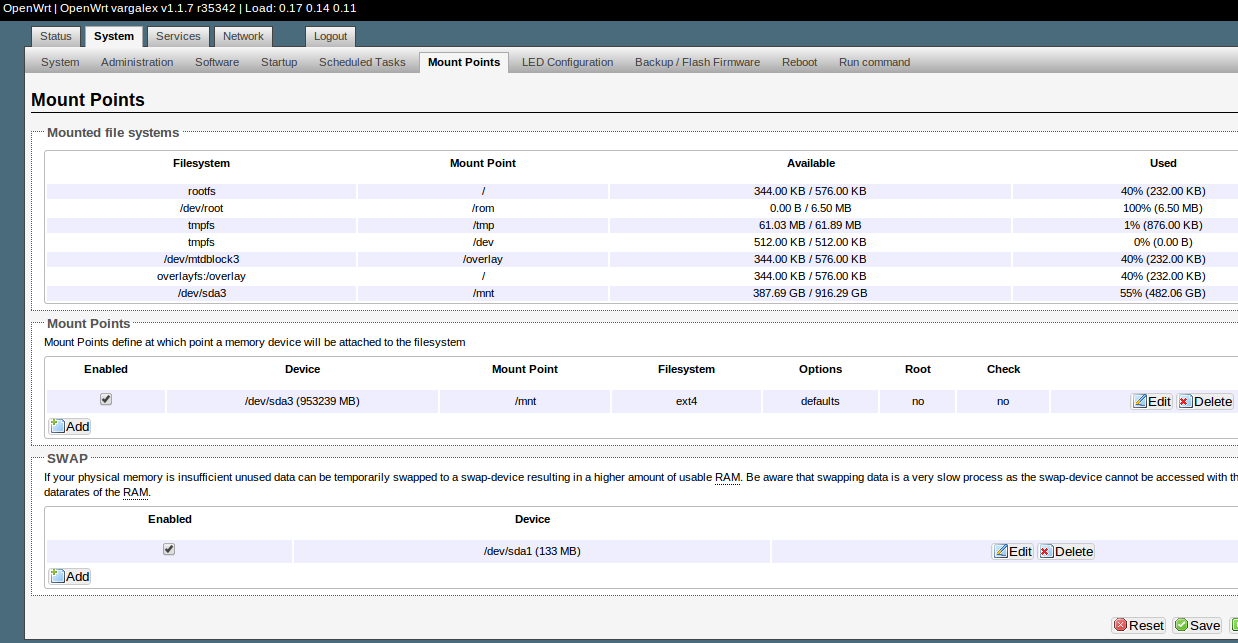Click the /dev/root filesystem row

[x=640, y=208]
